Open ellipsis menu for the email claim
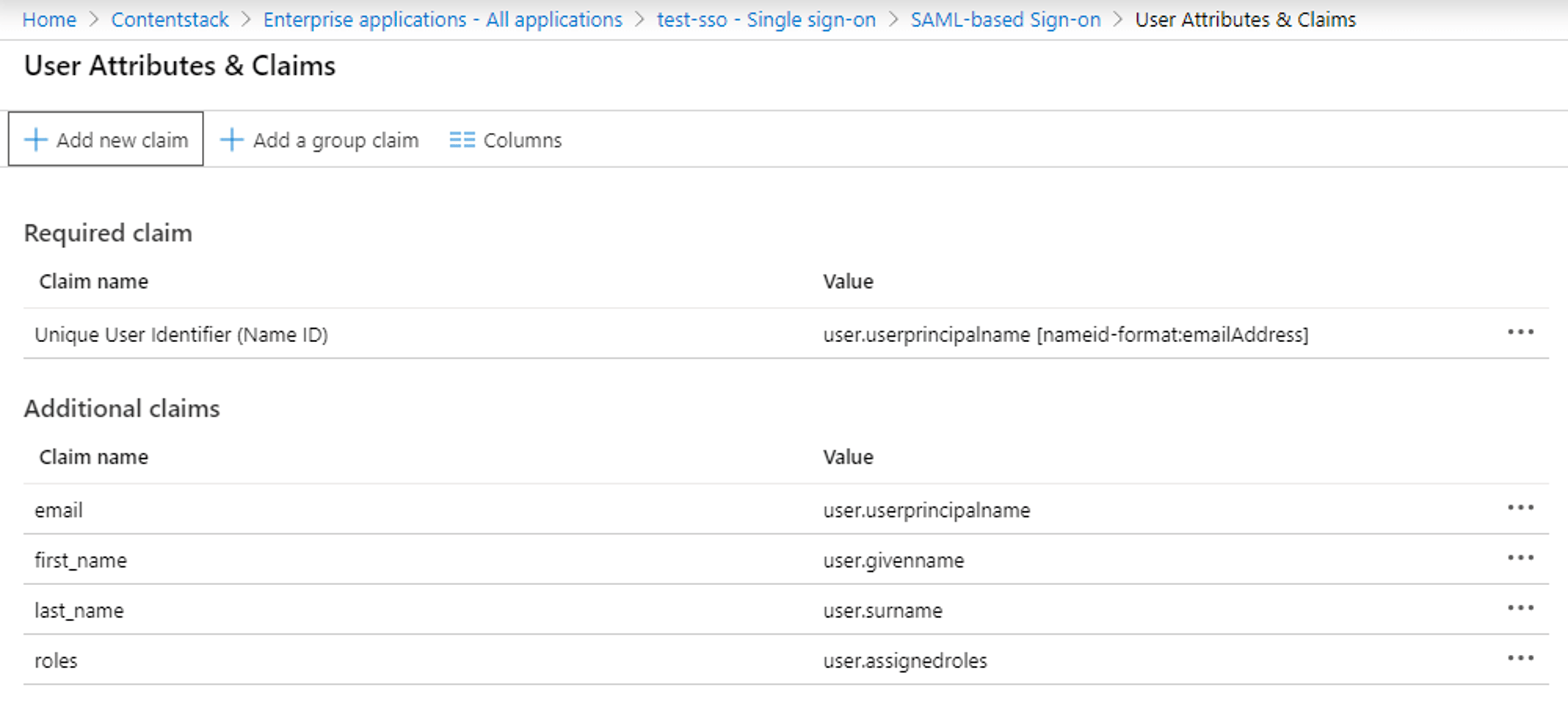 (1520, 508)
